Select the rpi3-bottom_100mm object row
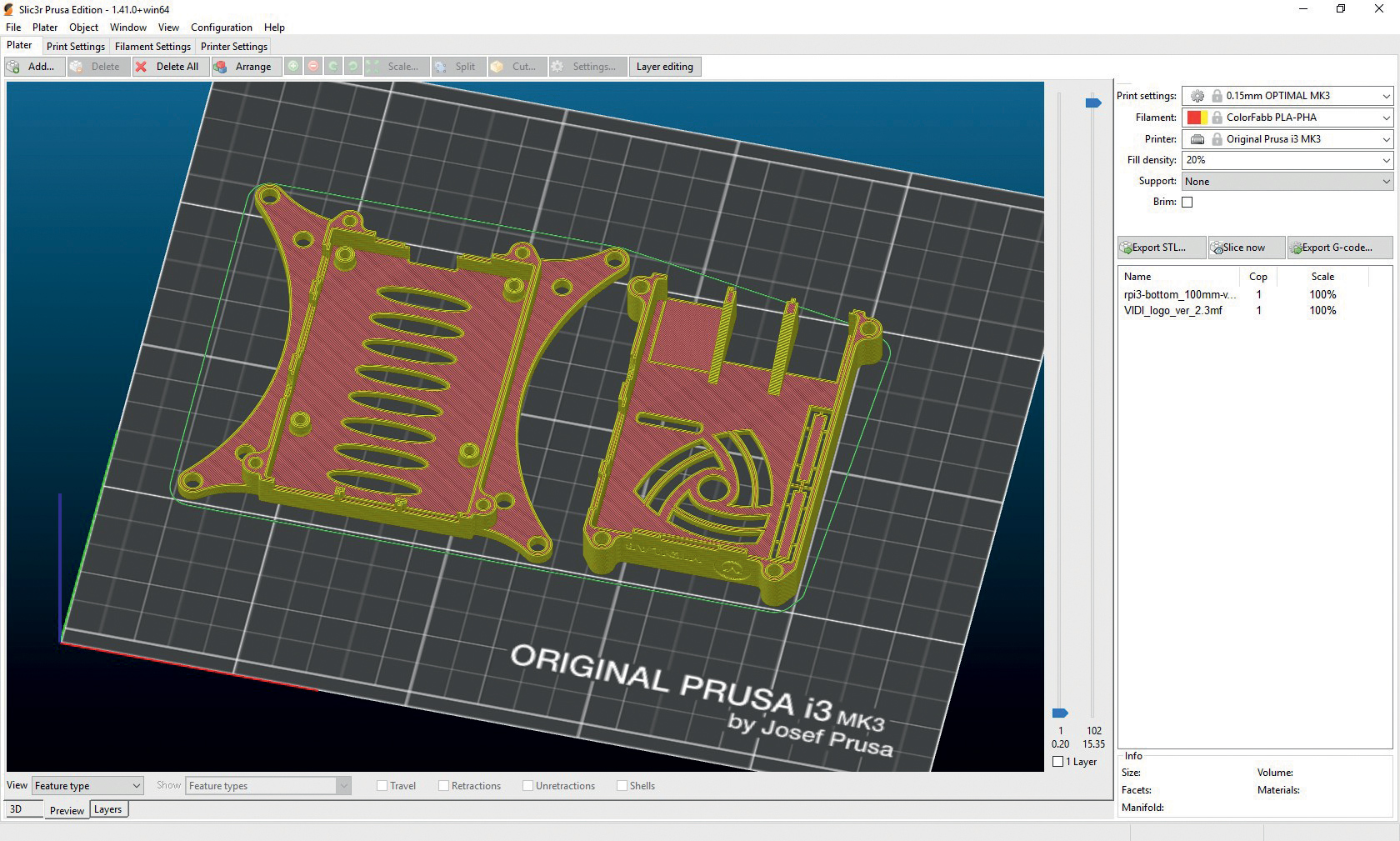This screenshot has width=1400, height=841. click(1255, 294)
